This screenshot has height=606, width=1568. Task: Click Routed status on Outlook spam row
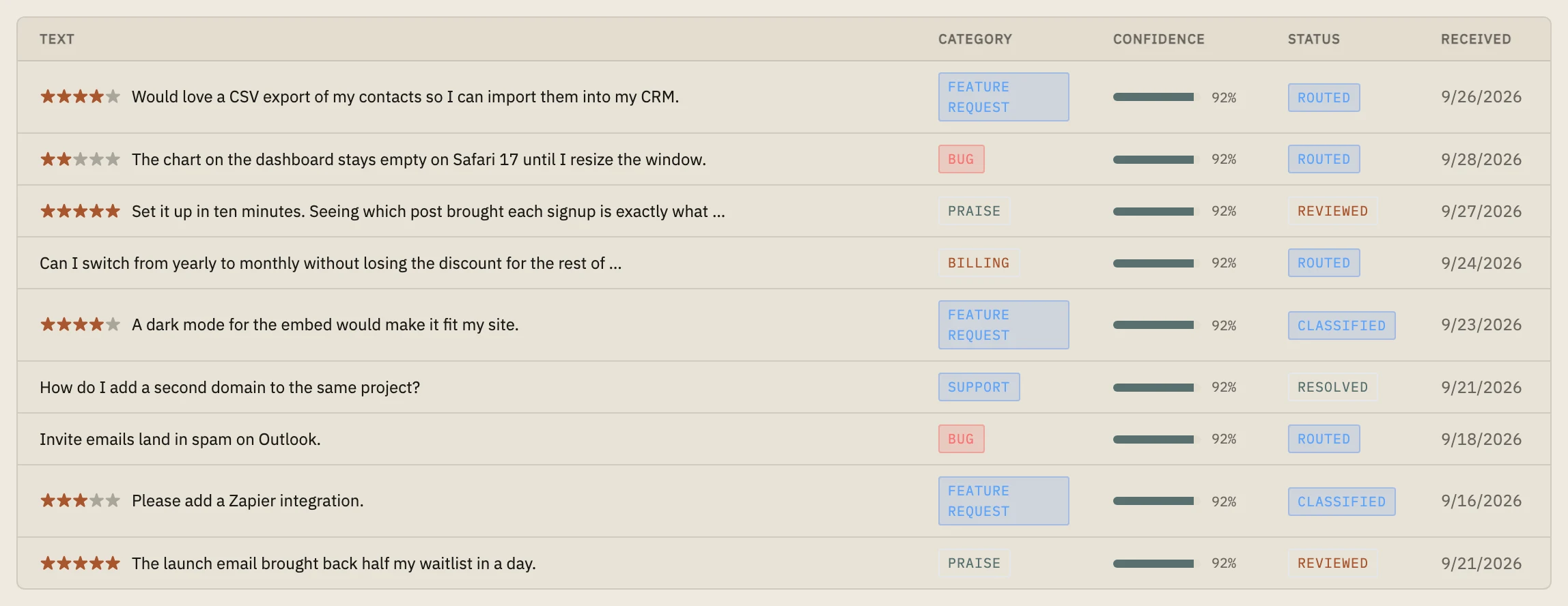point(1324,439)
